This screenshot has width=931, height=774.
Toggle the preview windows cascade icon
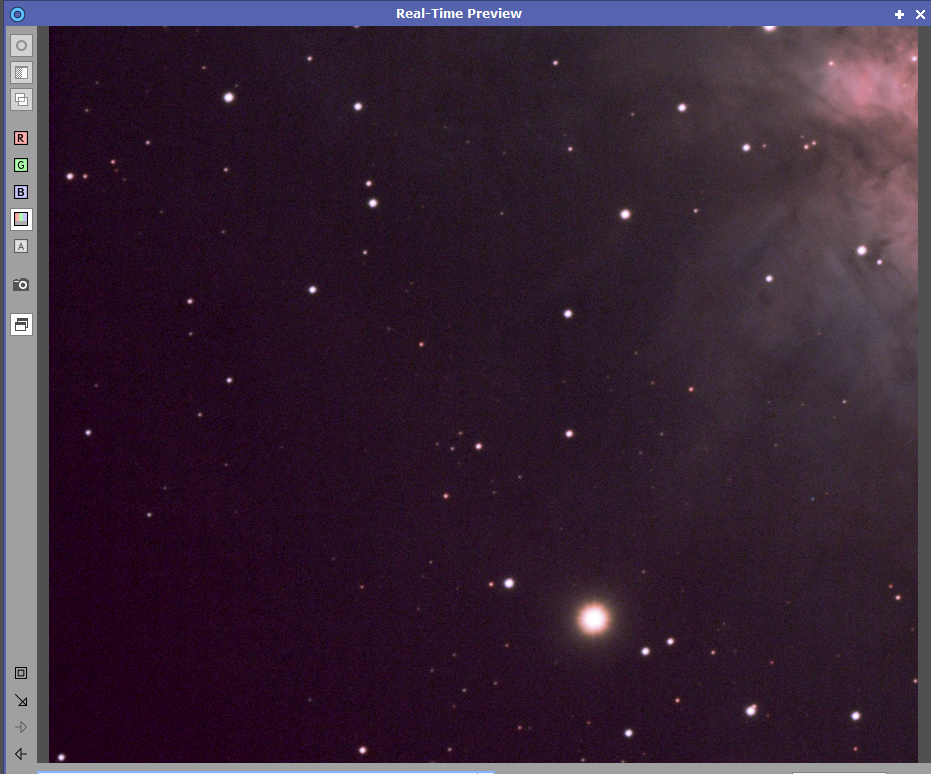click(x=21, y=325)
